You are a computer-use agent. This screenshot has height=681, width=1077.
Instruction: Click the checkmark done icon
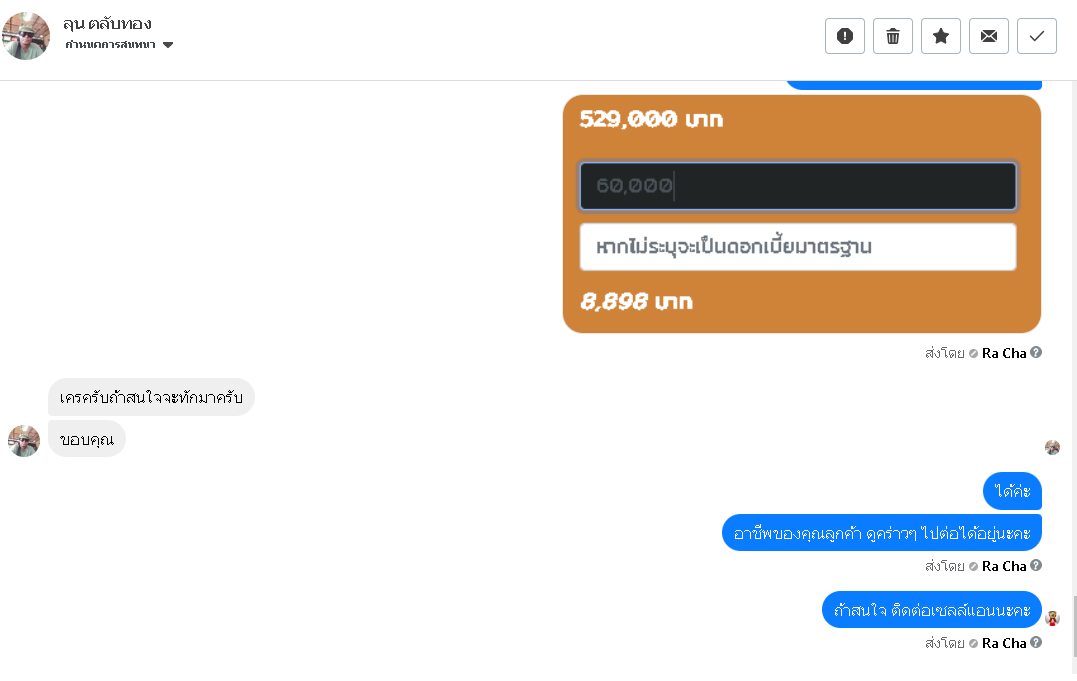[1037, 36]
